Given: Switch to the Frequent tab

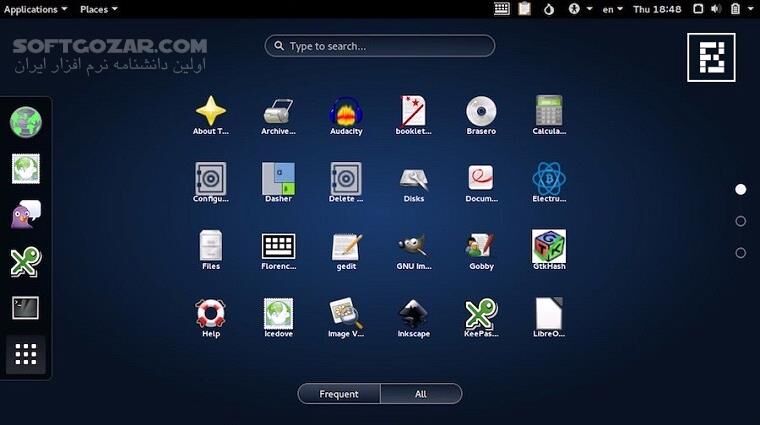Looking at the screenshot, I should click(339, 394).
